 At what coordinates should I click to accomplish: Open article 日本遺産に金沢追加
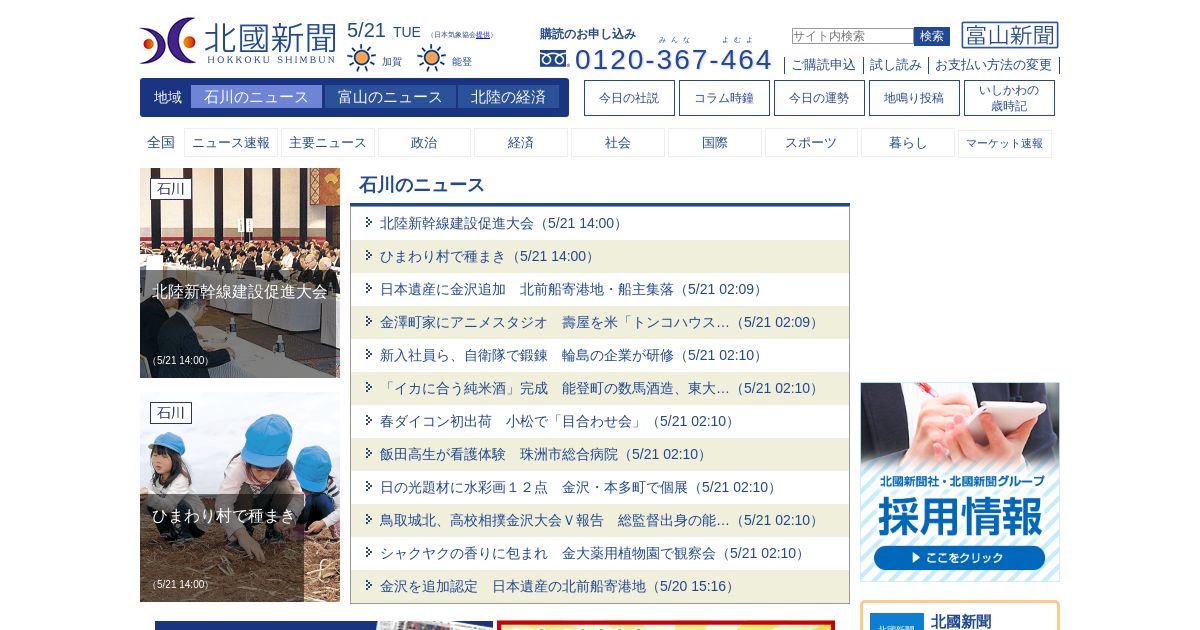(600, 289)
